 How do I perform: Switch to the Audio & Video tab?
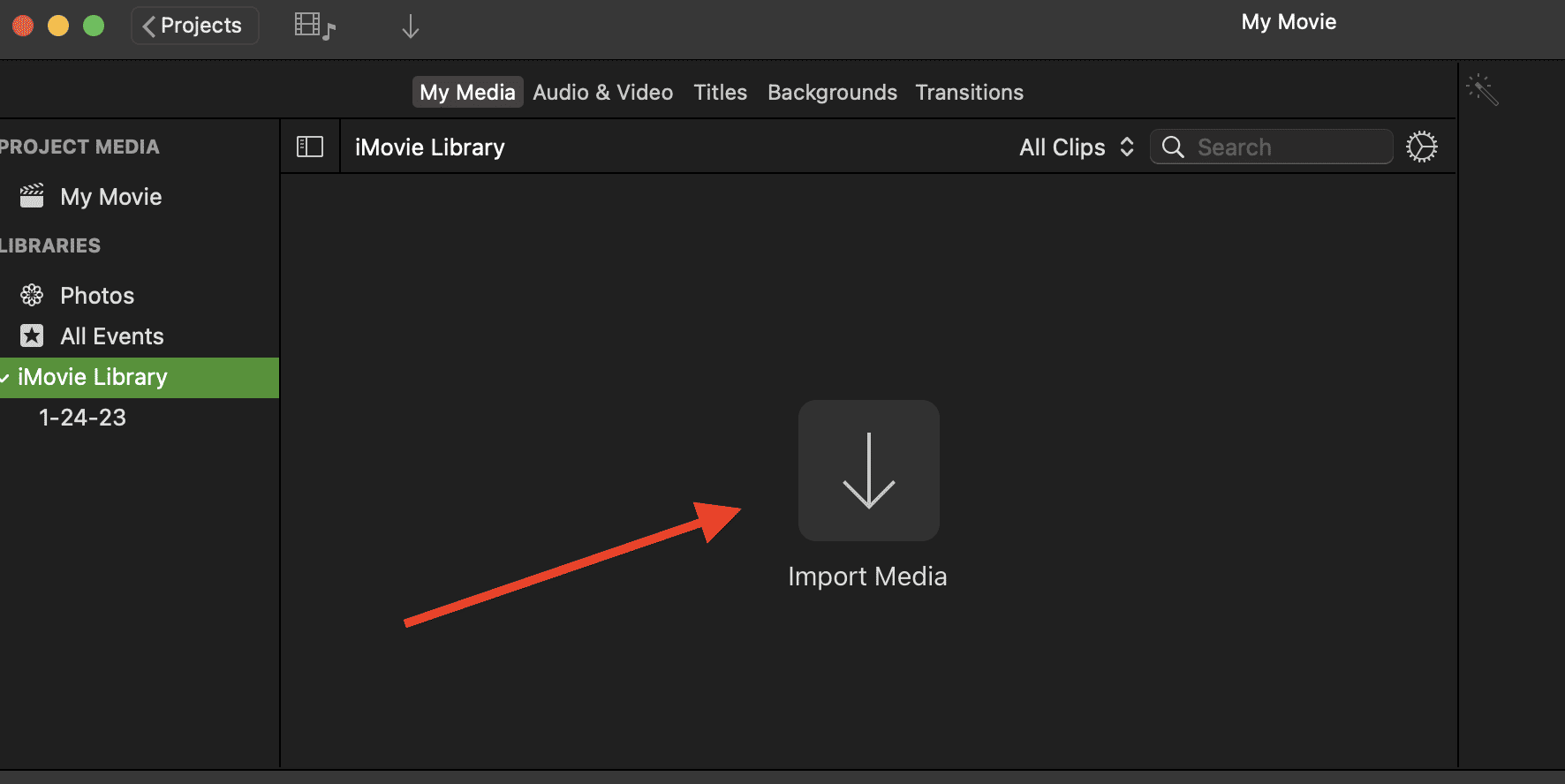pos(602,92)
